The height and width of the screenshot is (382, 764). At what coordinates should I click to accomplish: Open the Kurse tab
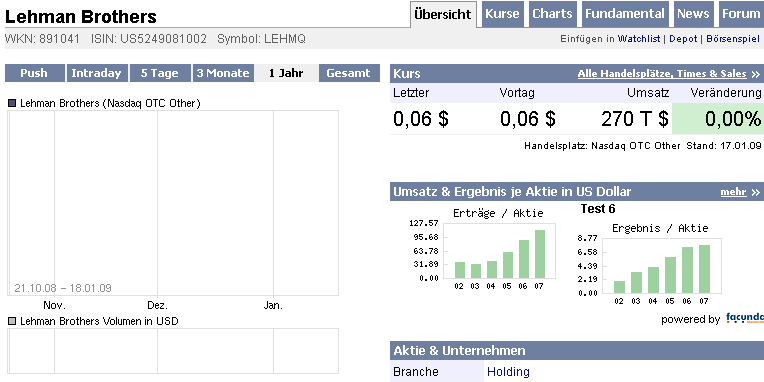point(502,14)
